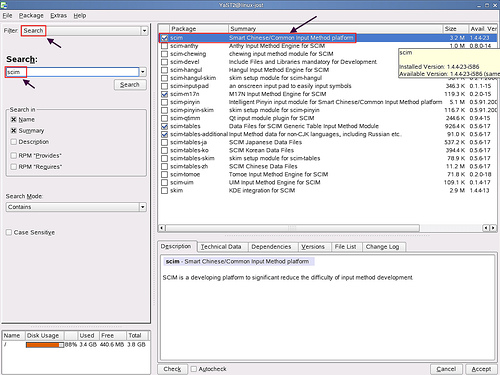Enable the Description search option
The image size is (500, 375).
14,142
